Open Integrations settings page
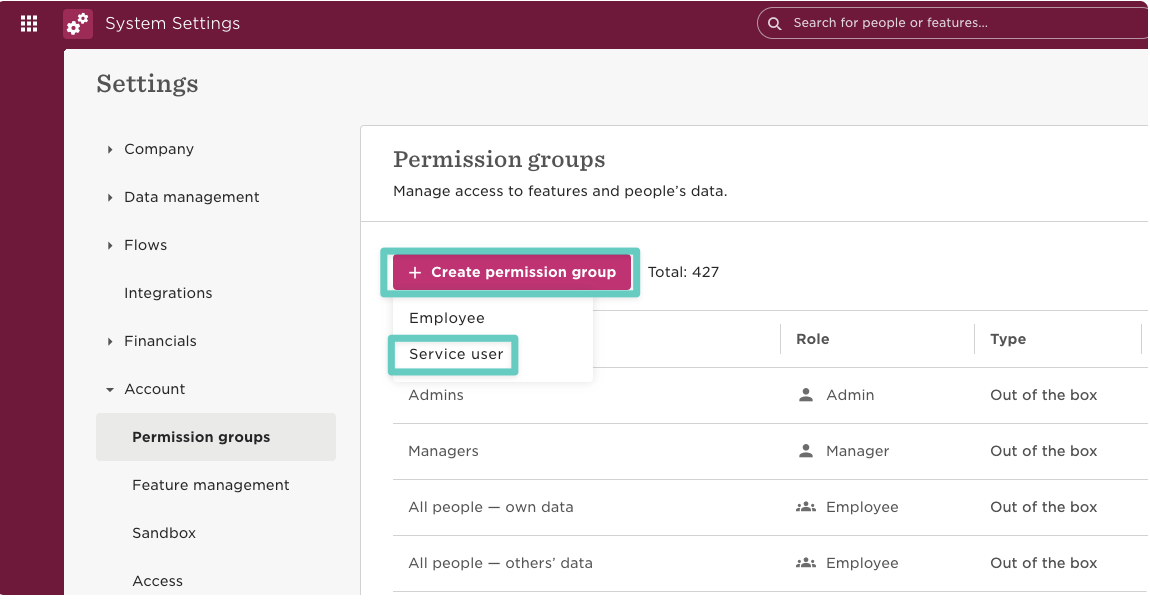The image size is (1150, 610). tap(168, 293)
